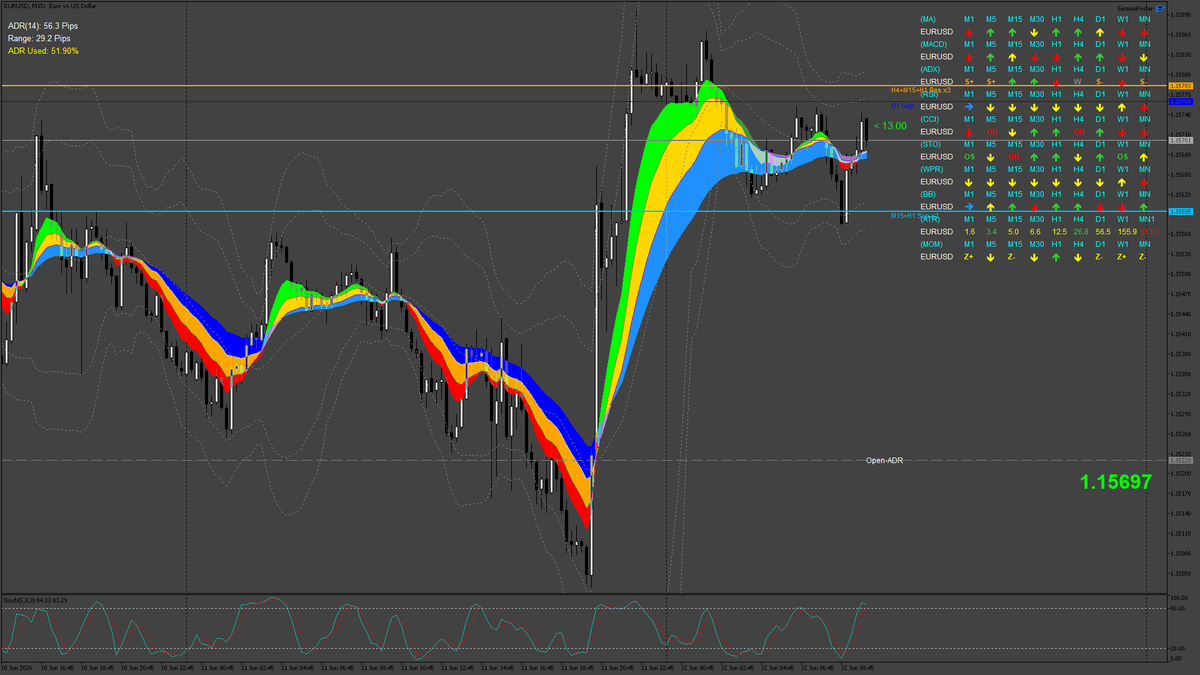Click the orange H4+M15+H1 Res x3 label
1200x675 pixels.
pyautogui.click(x=921, y=90)
